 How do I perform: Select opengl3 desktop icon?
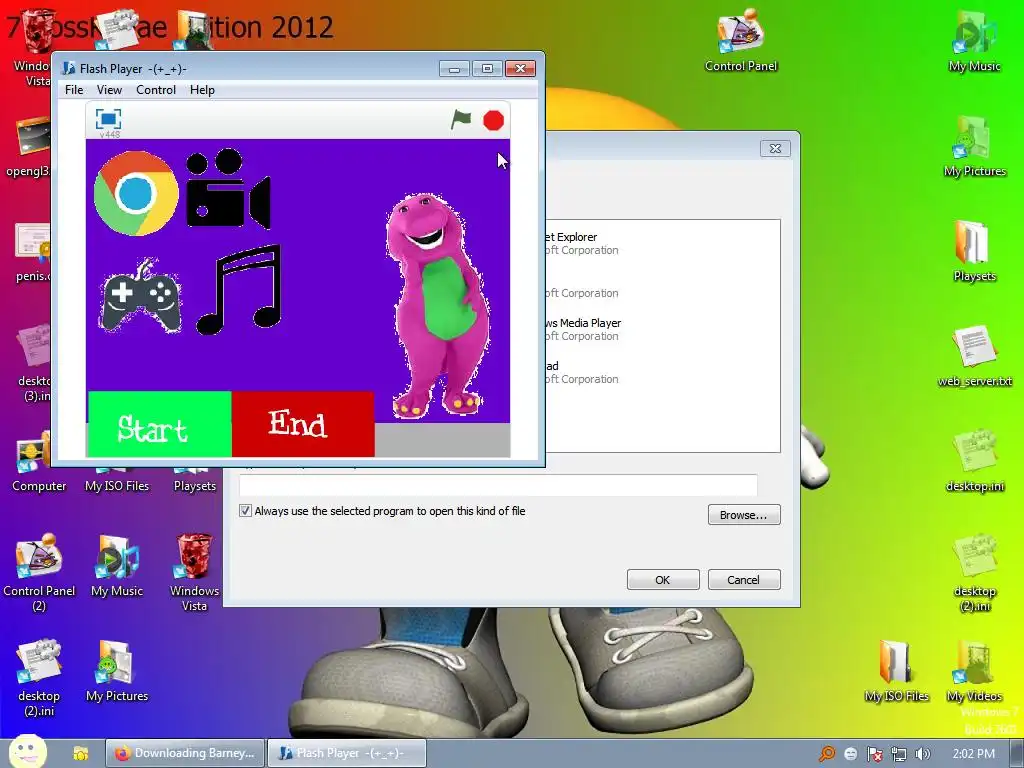point(29,148)
